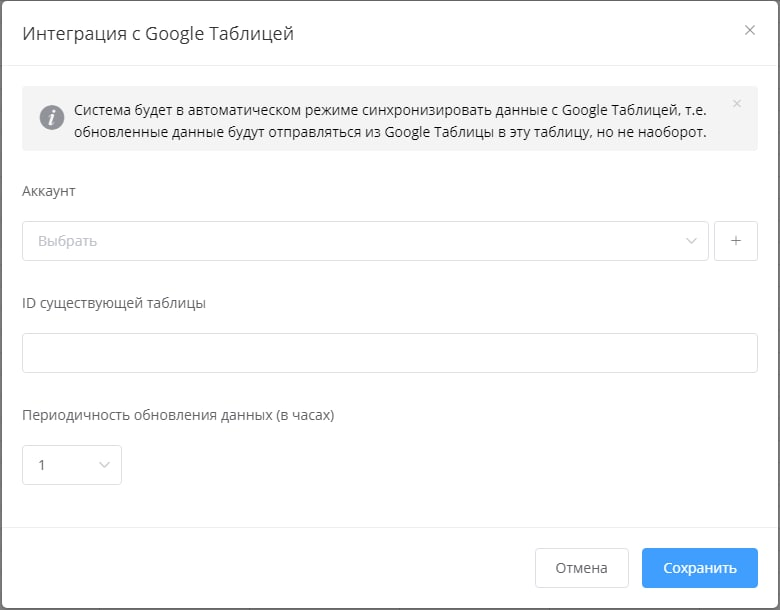
Task: Click the synchronization info message text
Action: click(390, 121)
